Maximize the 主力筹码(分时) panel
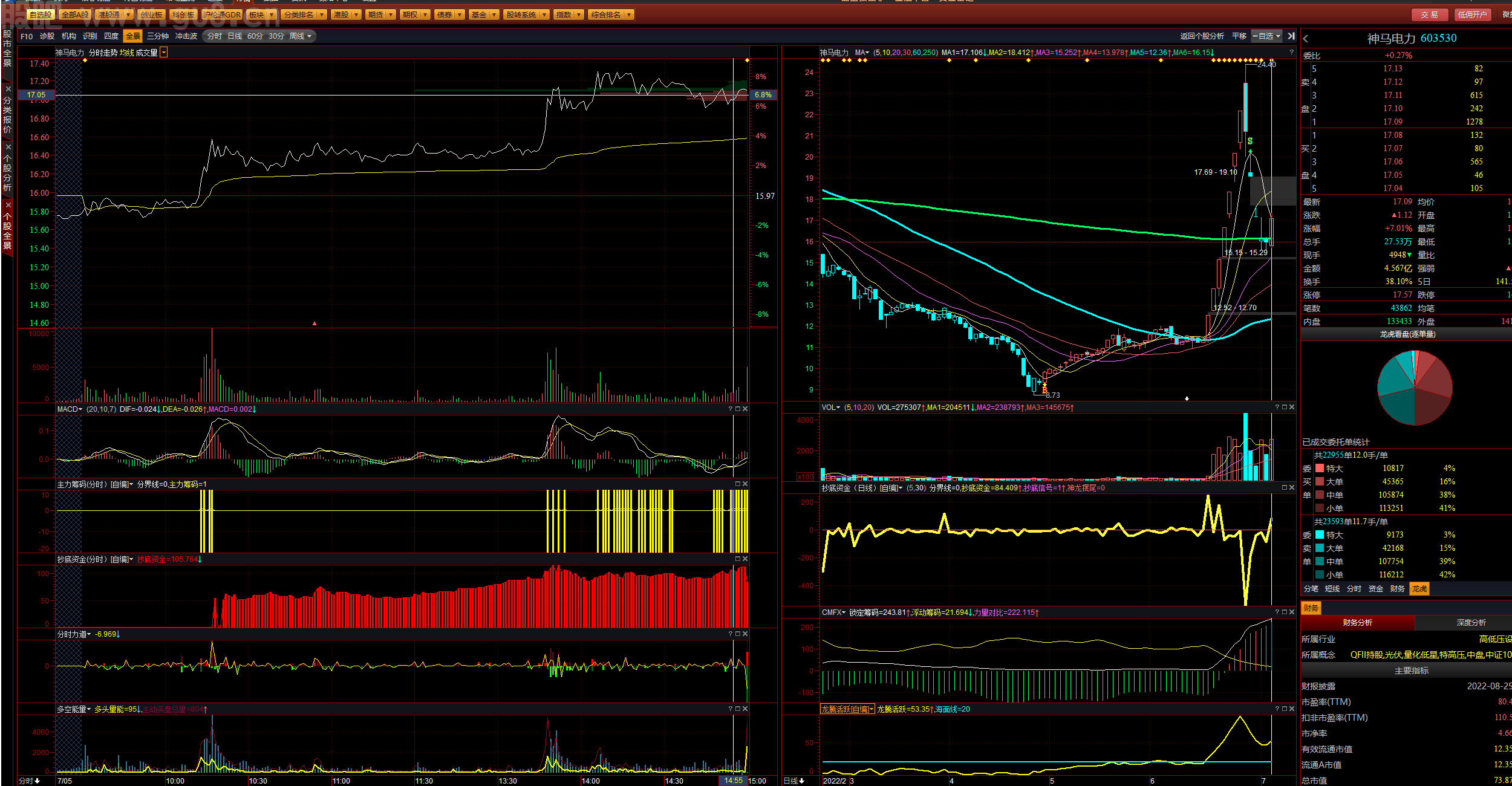 [x=738, y=484]
